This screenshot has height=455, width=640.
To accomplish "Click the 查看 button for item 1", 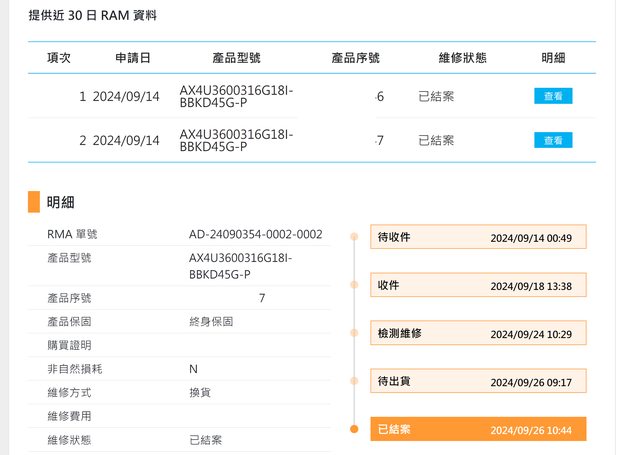I will coord(553,97).
